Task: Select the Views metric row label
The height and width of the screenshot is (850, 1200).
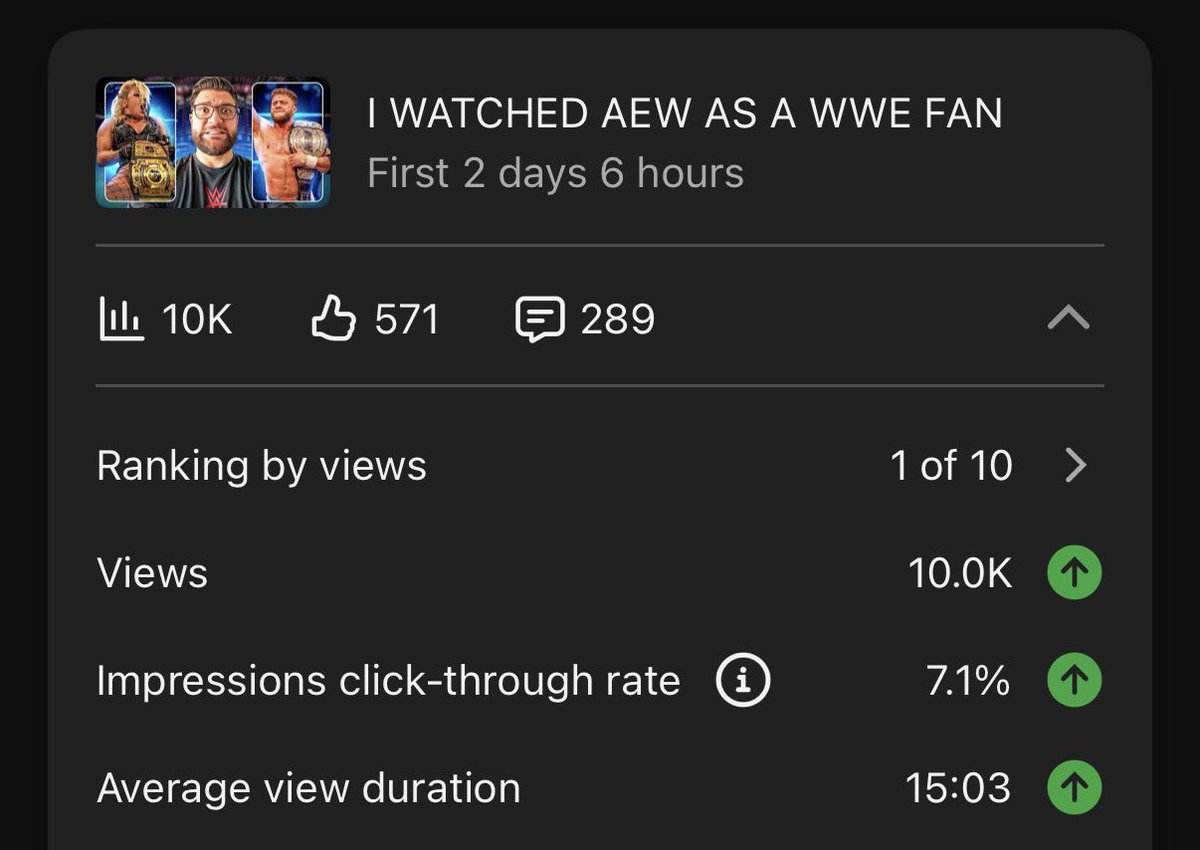Action: tap(152, 573)
